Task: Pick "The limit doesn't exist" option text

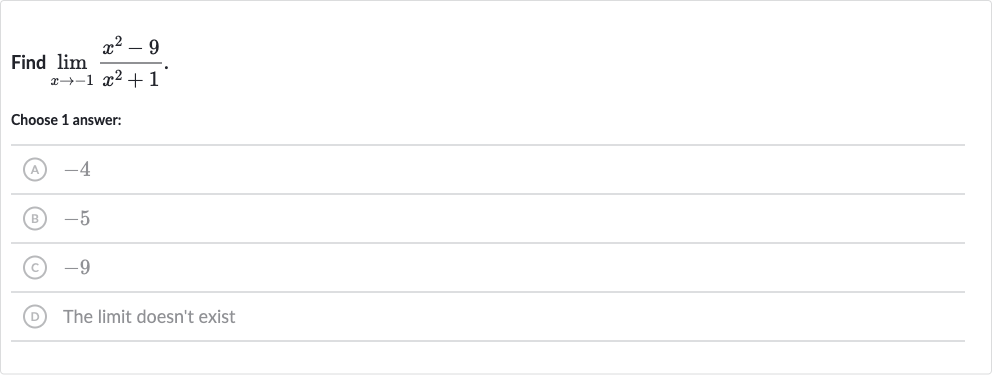Action: point(149,316)
